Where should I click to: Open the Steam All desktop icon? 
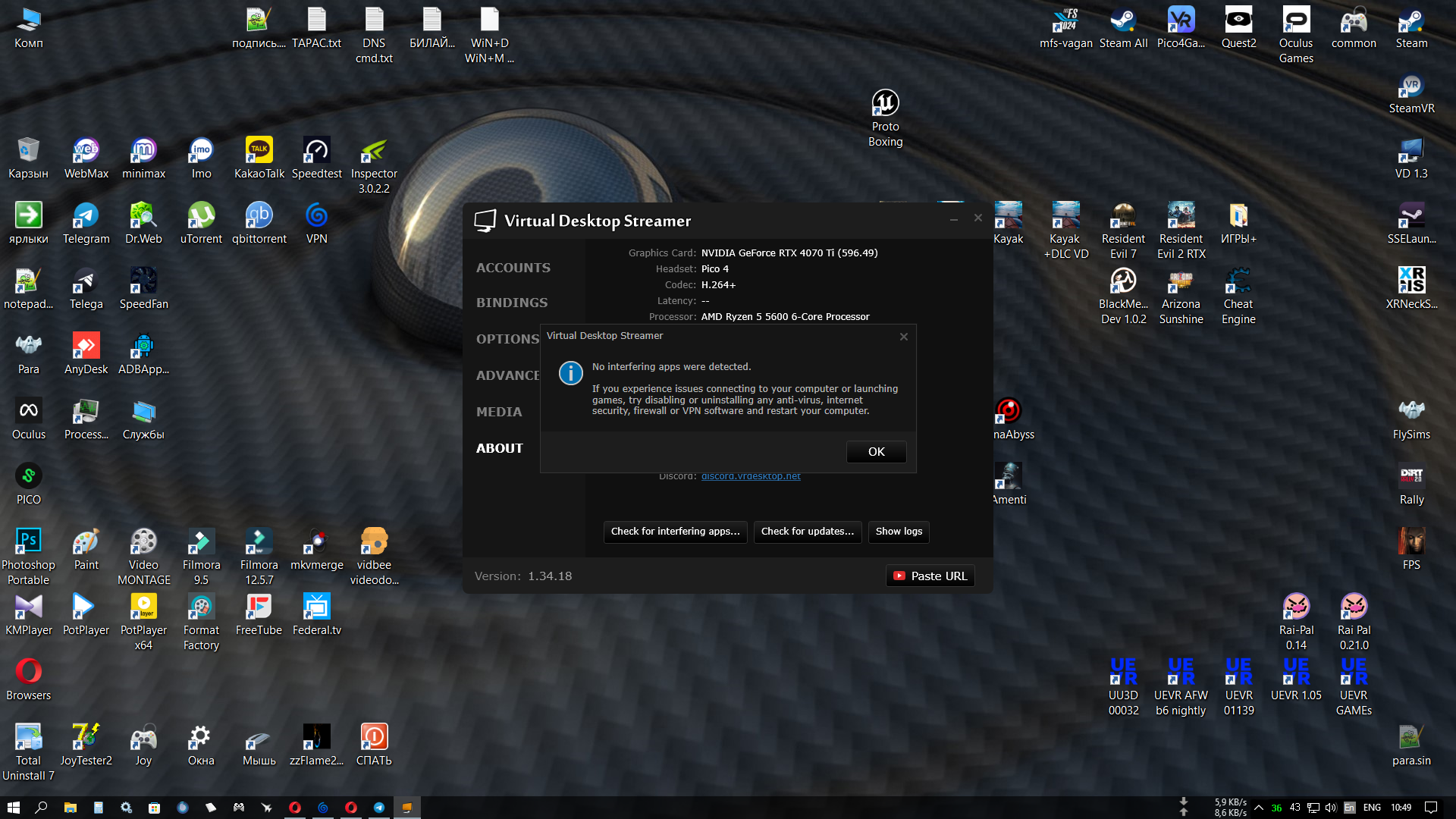click(x=1123, y=28)
